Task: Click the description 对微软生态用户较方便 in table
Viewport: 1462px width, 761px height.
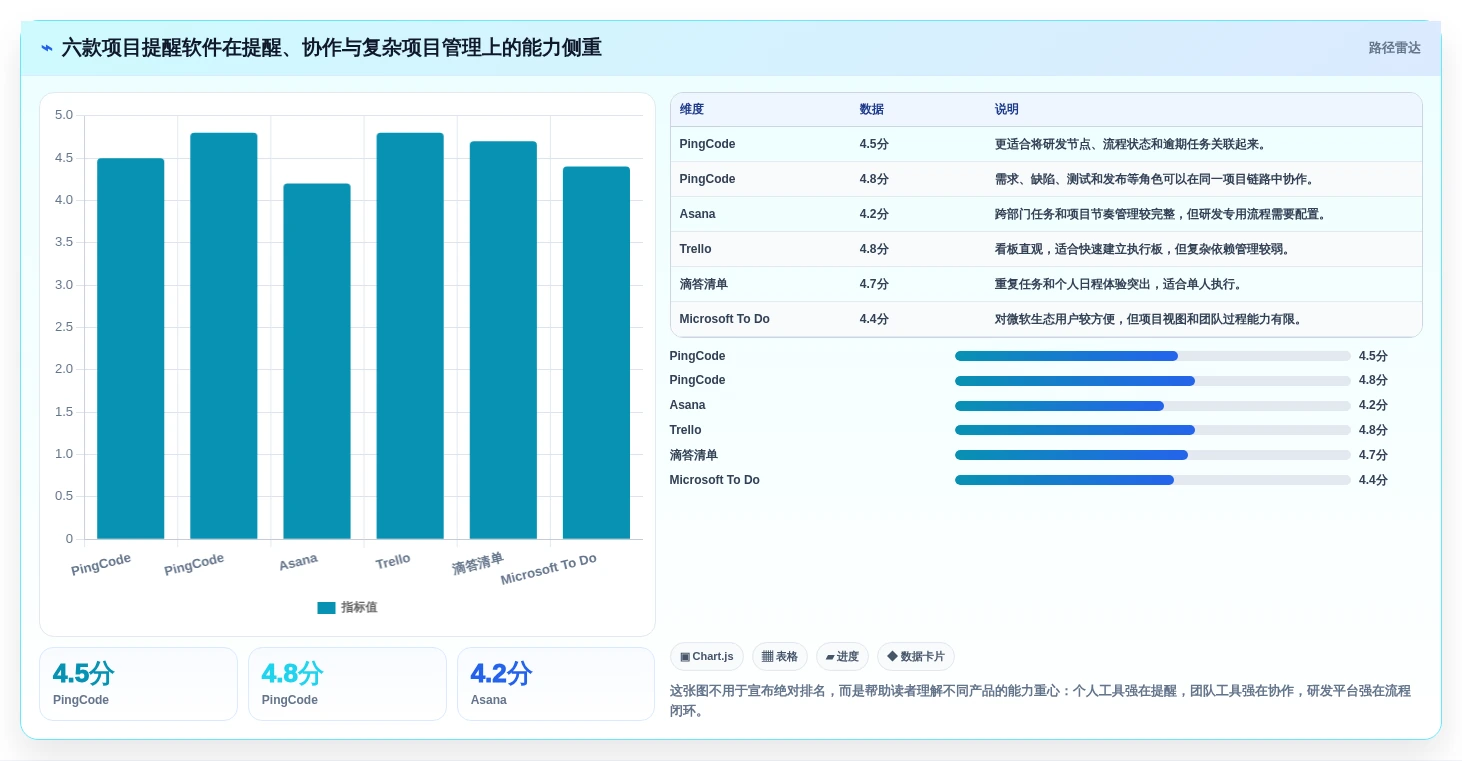Action: point(1151,319)
